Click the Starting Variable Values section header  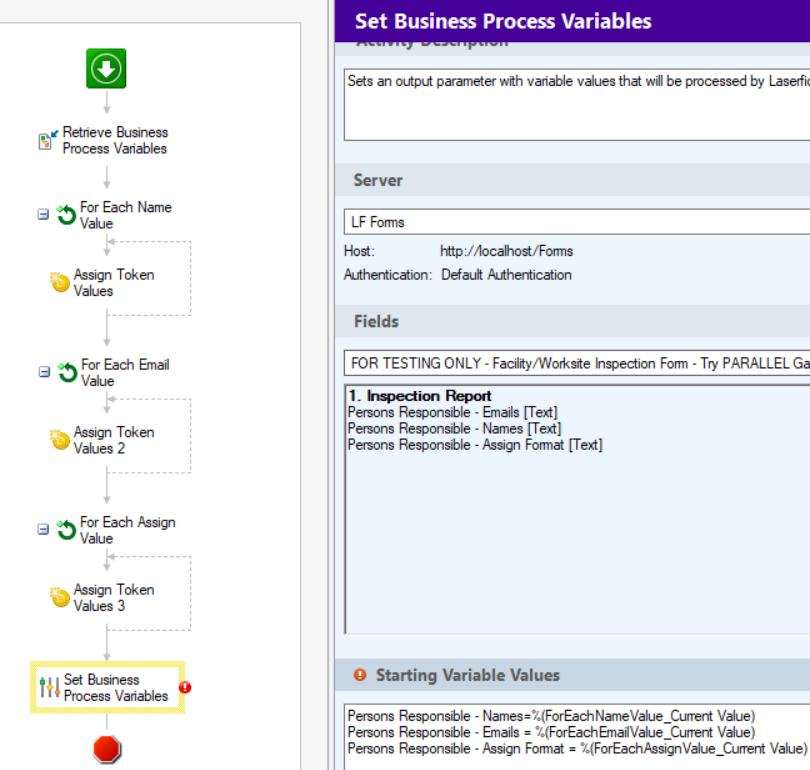click(572, 675)
